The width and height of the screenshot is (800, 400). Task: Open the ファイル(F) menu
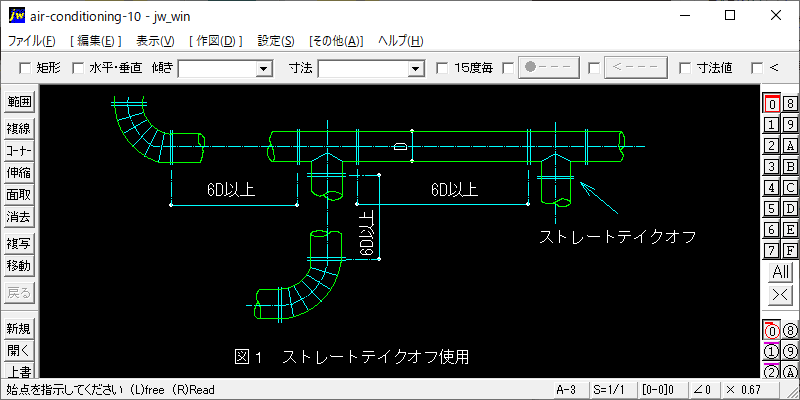tap(32, 41)
